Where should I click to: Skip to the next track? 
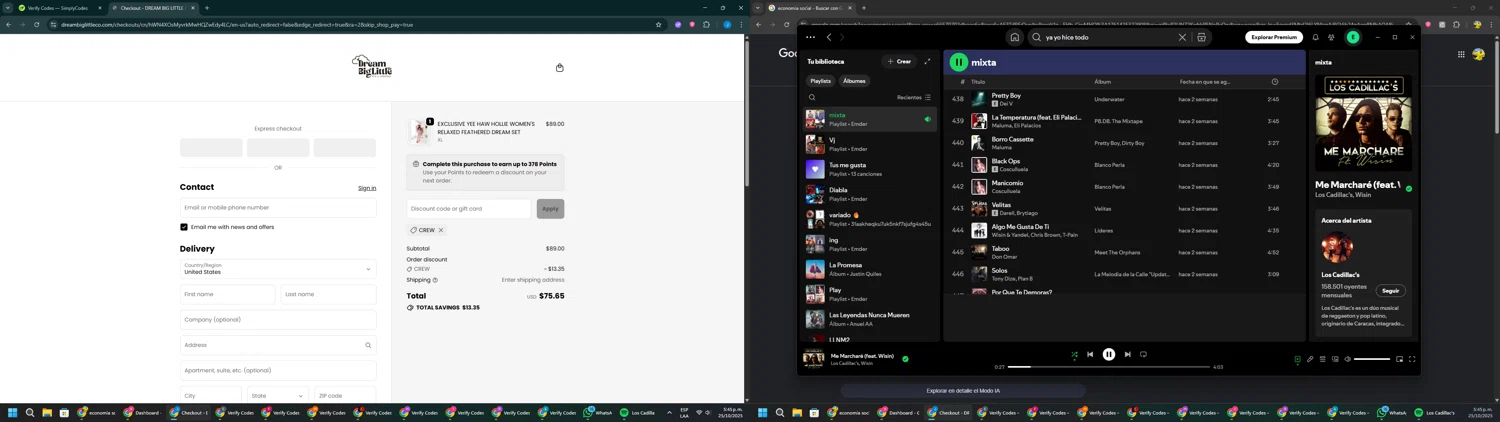(x=1127, y=354)
